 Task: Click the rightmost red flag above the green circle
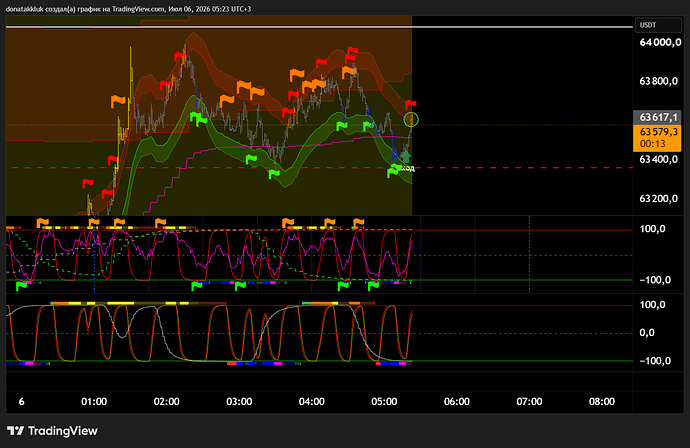point(411,105)
